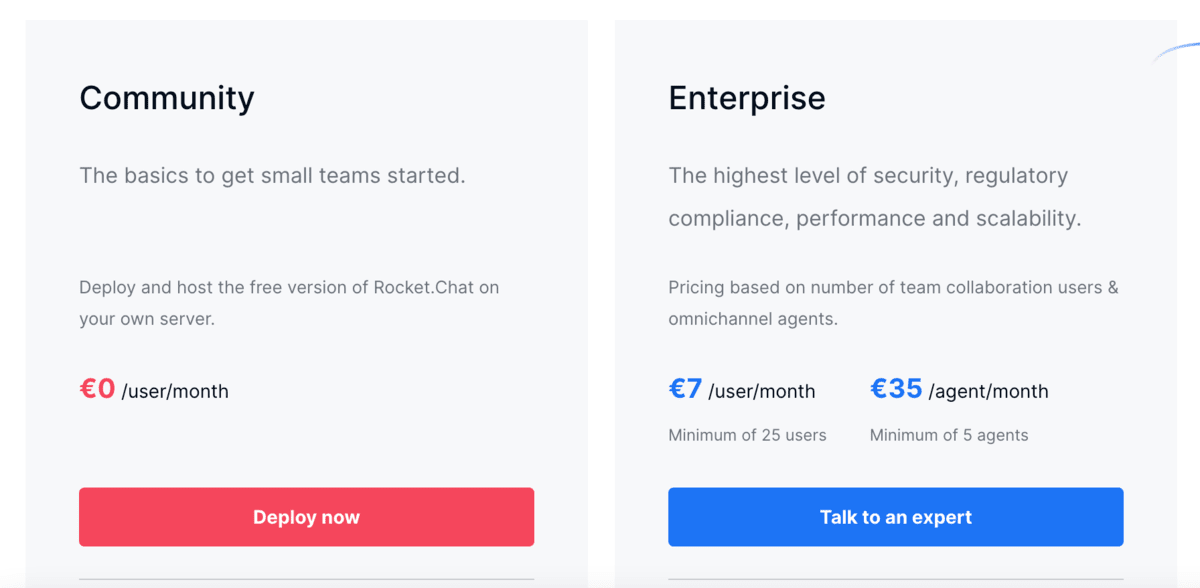Click the Deploy now button
1200x588 pixels.
point(306,517)
